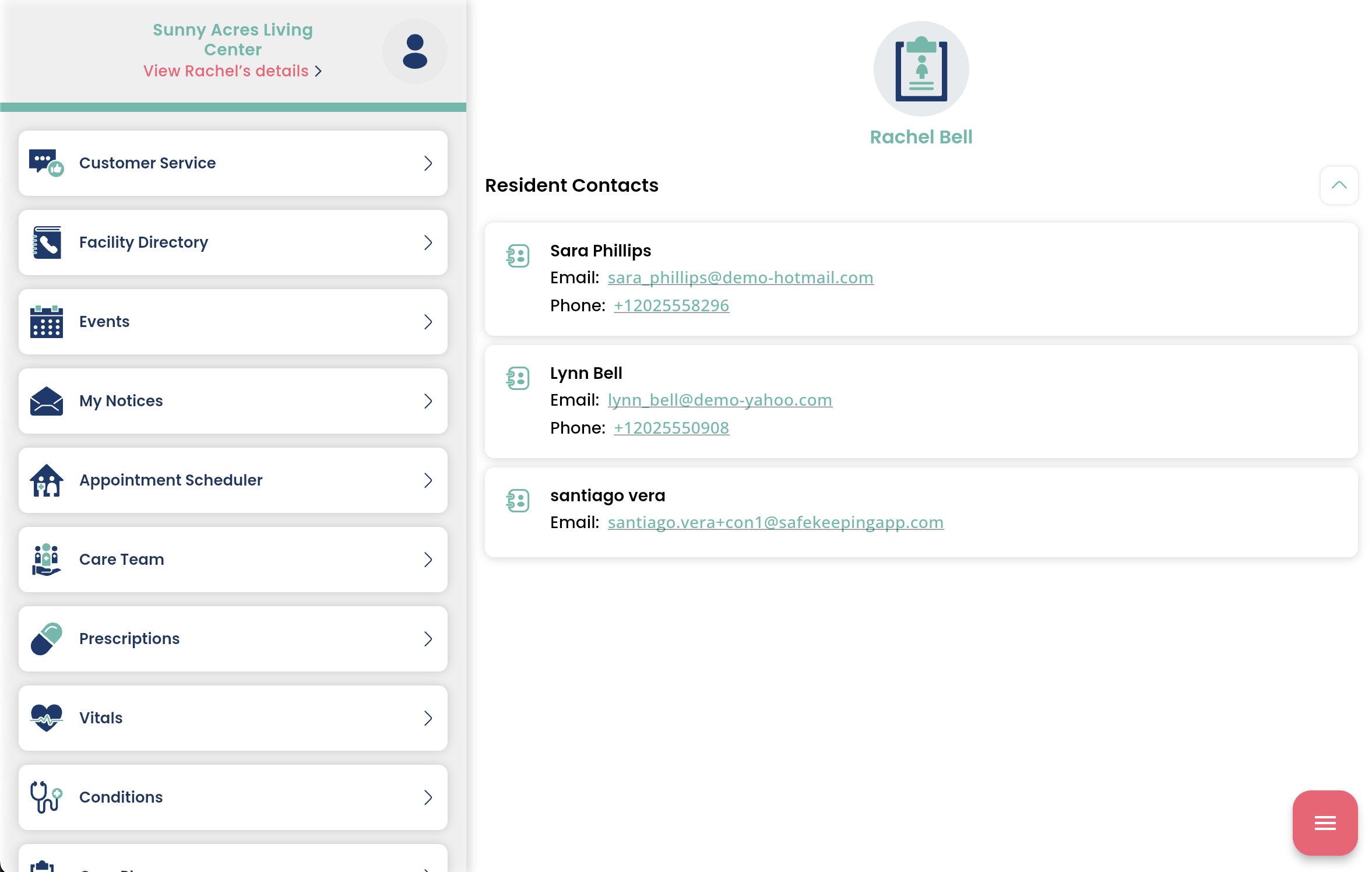Collapse the Resident Contacts section
The width and height of the screenshot is (1372, 872).
coord(1339,185)
